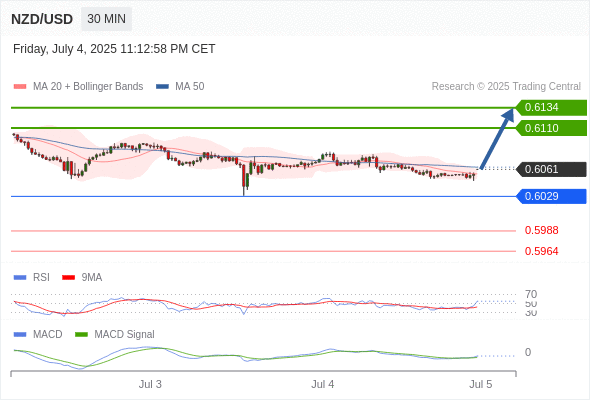This screenshot has width=590, height=400.
Task: Click the NZD/USD pair title
Action: [42, 19]
